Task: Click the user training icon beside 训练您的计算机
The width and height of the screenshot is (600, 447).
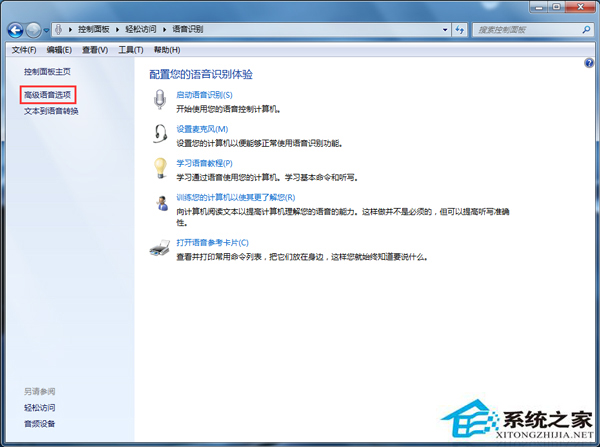Action: [160, 203]
